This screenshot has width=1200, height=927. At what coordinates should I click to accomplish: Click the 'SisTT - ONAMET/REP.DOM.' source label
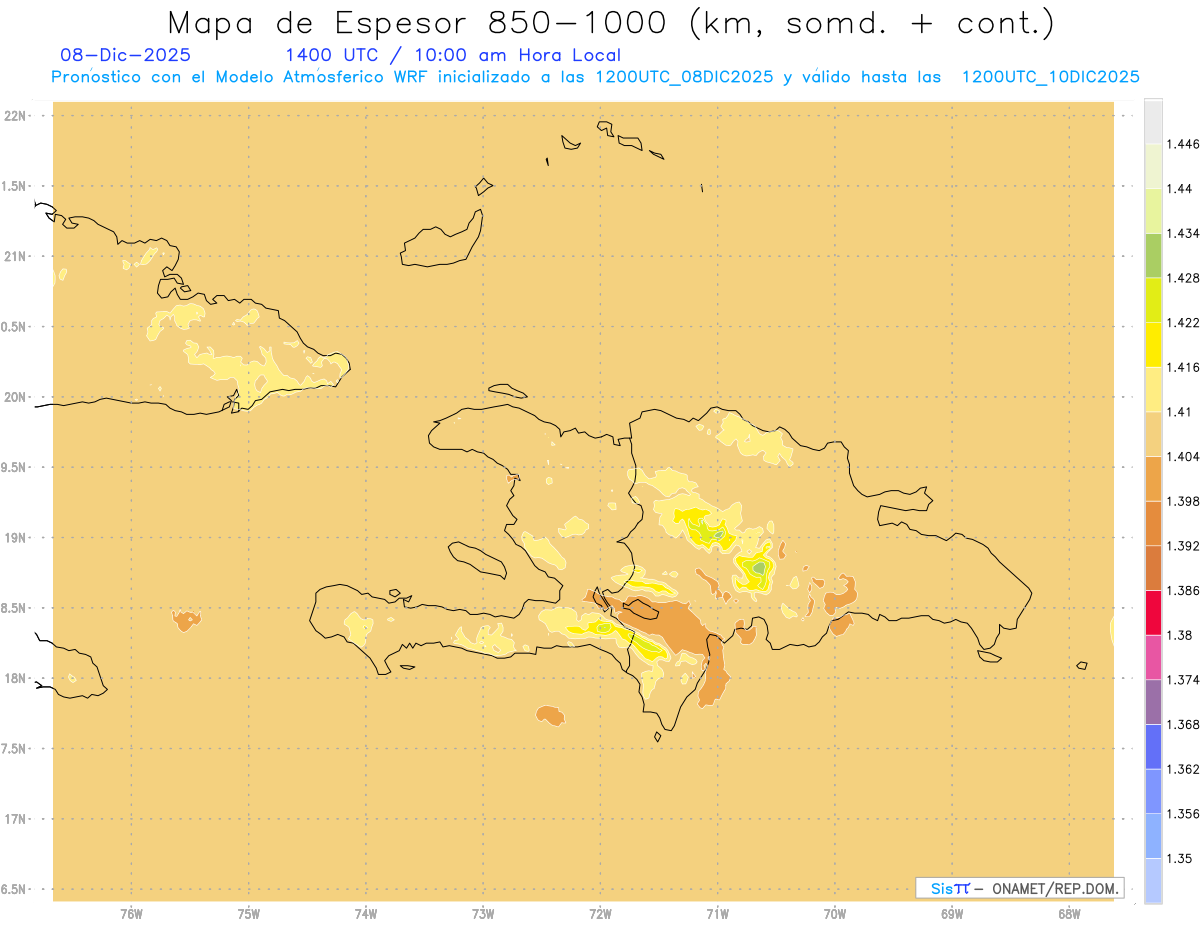click(x=1020, y=888)
